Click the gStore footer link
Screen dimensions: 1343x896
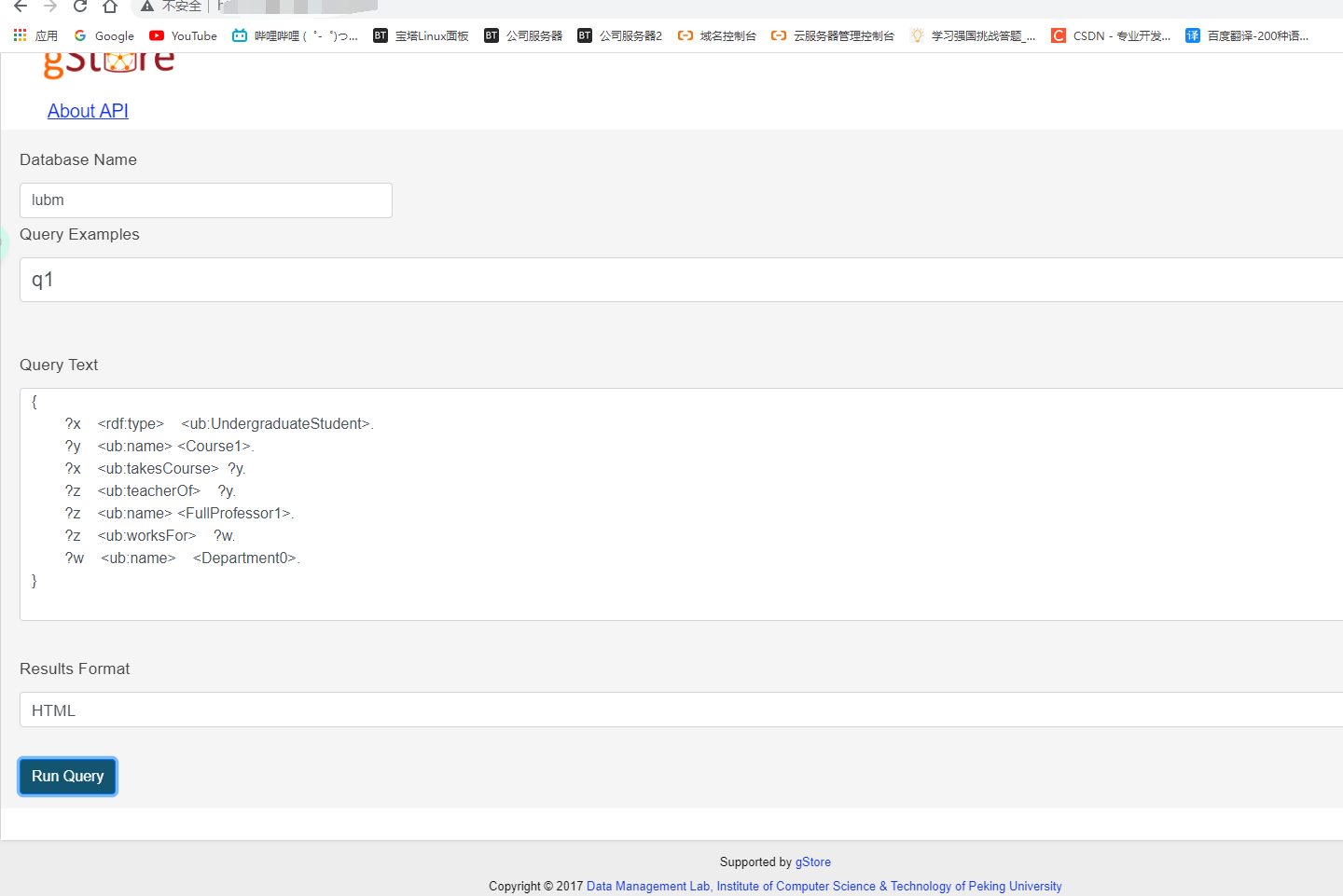click(x=812, y=862)
